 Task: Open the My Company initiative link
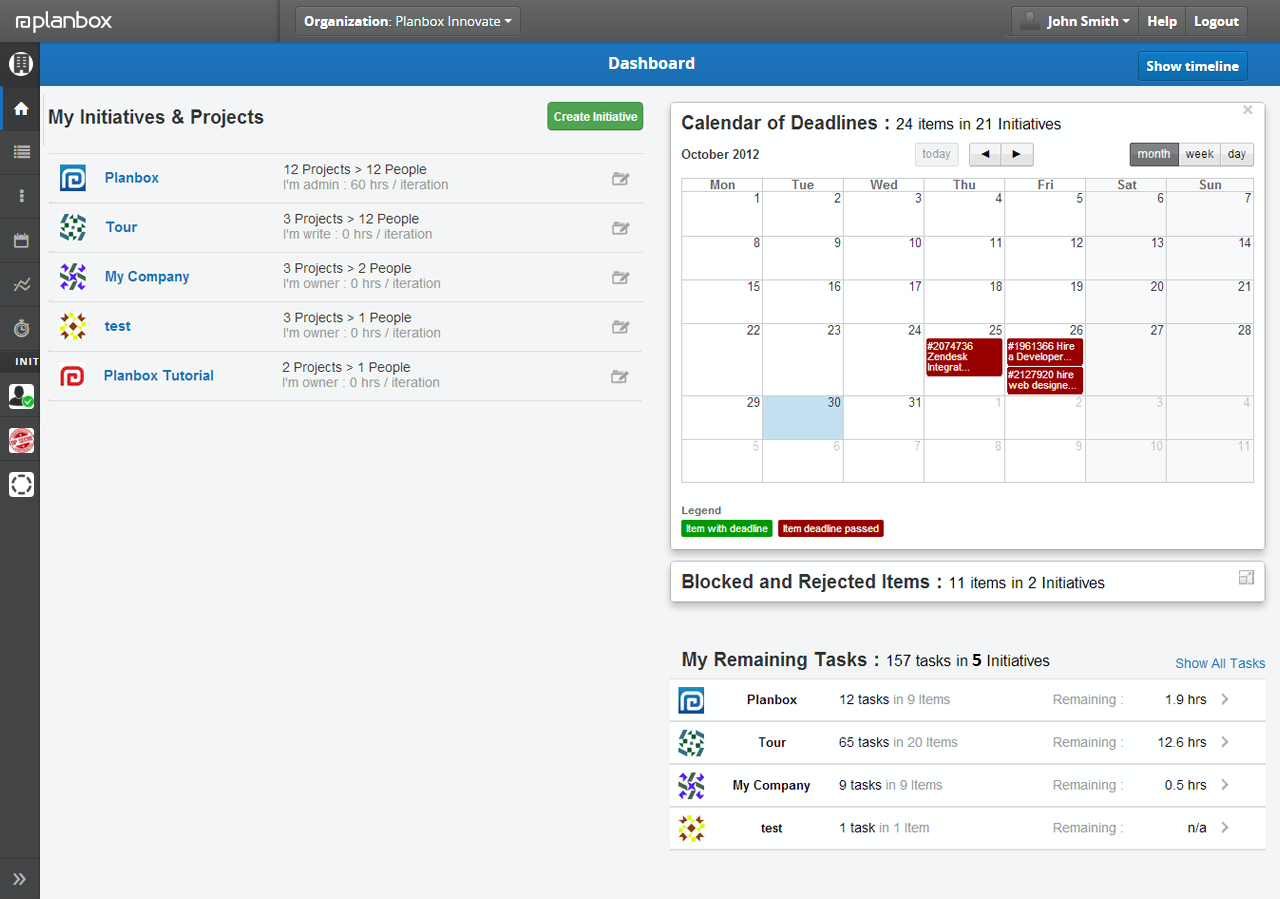[x=147, y=277]
